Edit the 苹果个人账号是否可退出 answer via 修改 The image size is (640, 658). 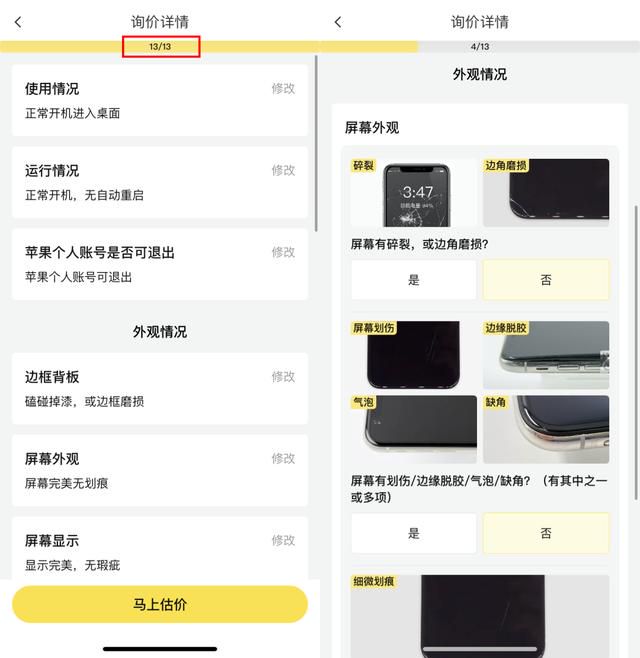tap(283, 252)
